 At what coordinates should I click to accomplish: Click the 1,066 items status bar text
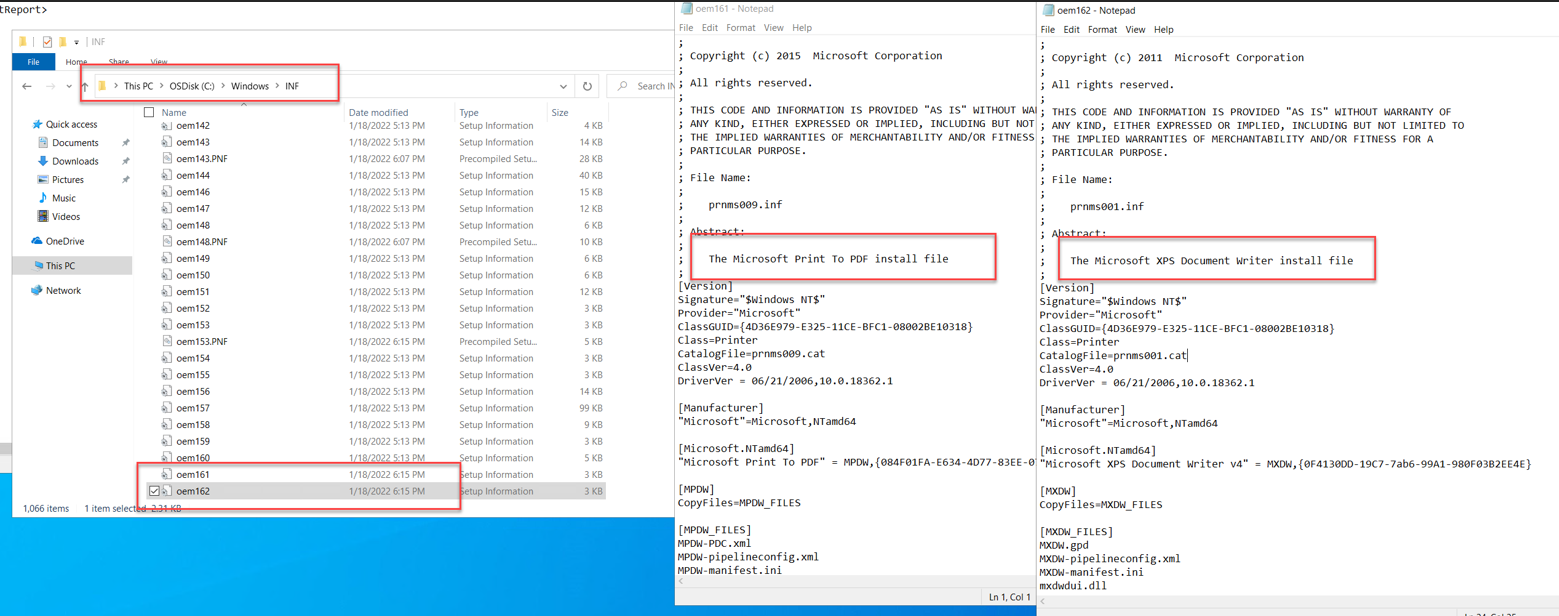click(x=46, y=509)
